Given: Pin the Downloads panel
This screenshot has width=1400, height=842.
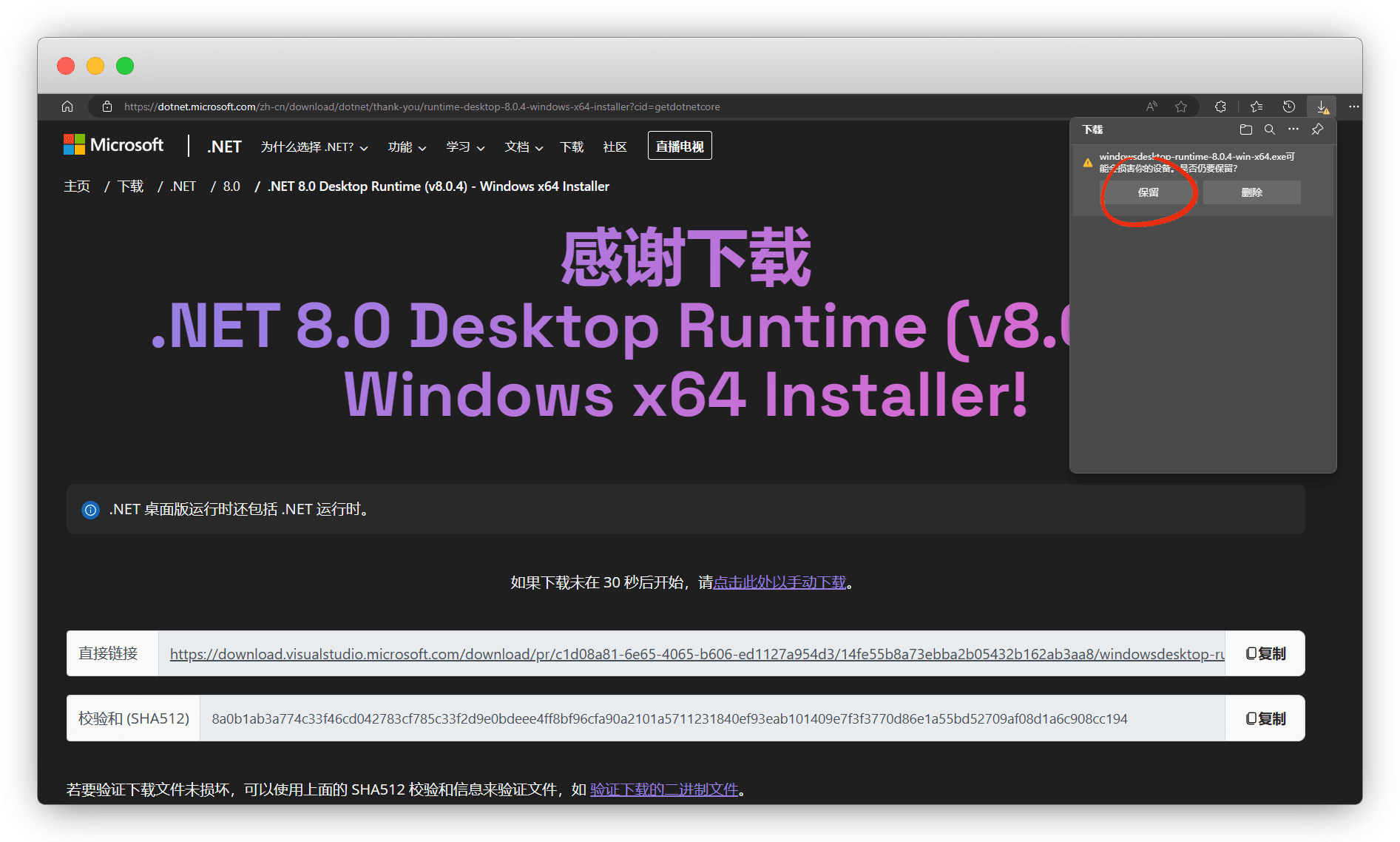Looking at the screenshot, I should pyautogui.click(x=1317, y=129).
